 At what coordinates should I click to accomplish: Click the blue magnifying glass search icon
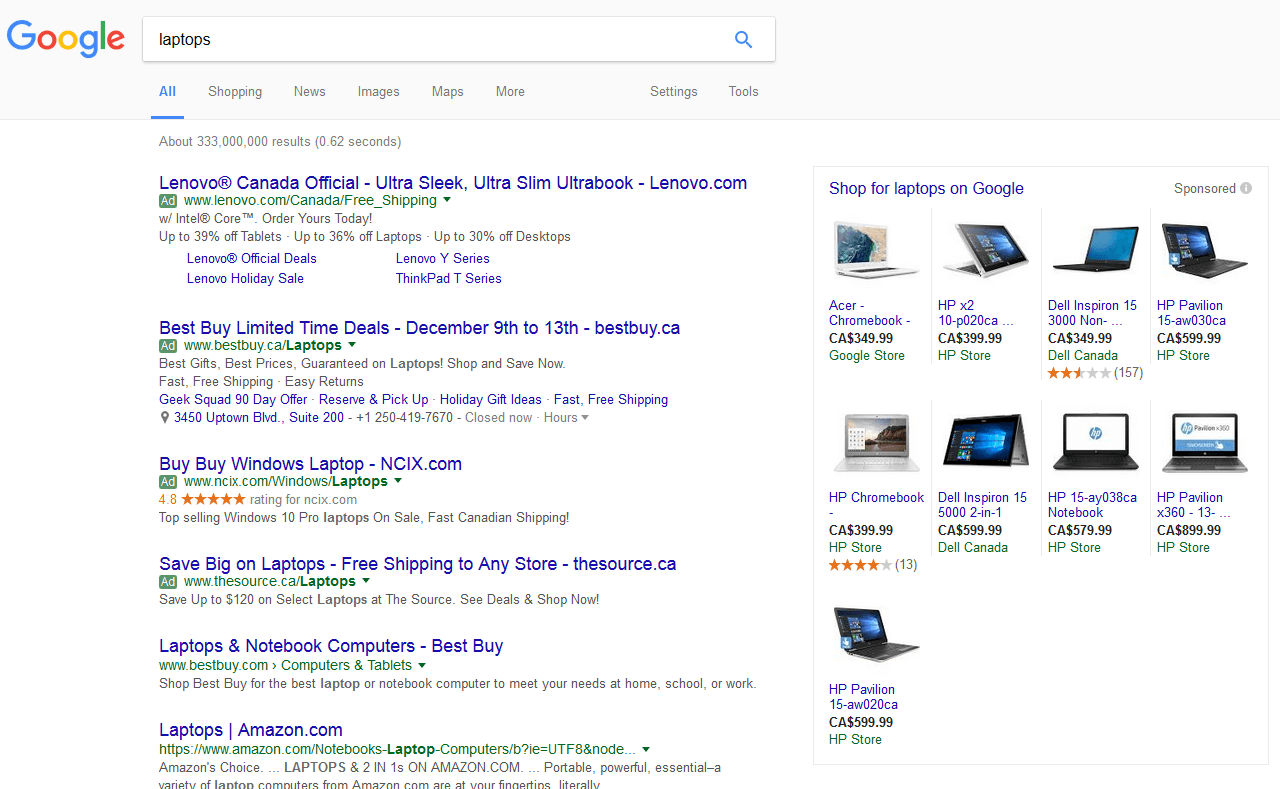click(743, 40)
